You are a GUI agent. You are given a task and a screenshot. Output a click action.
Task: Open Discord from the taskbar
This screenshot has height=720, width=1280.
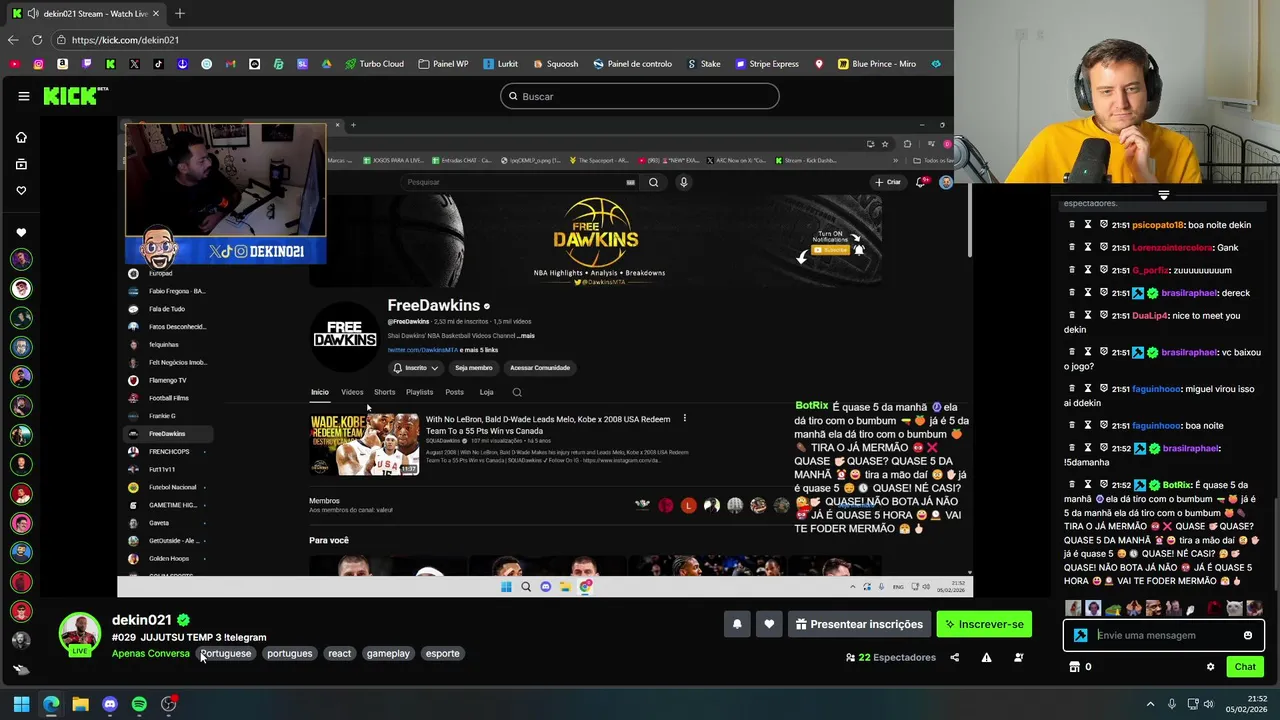[110, 704]
